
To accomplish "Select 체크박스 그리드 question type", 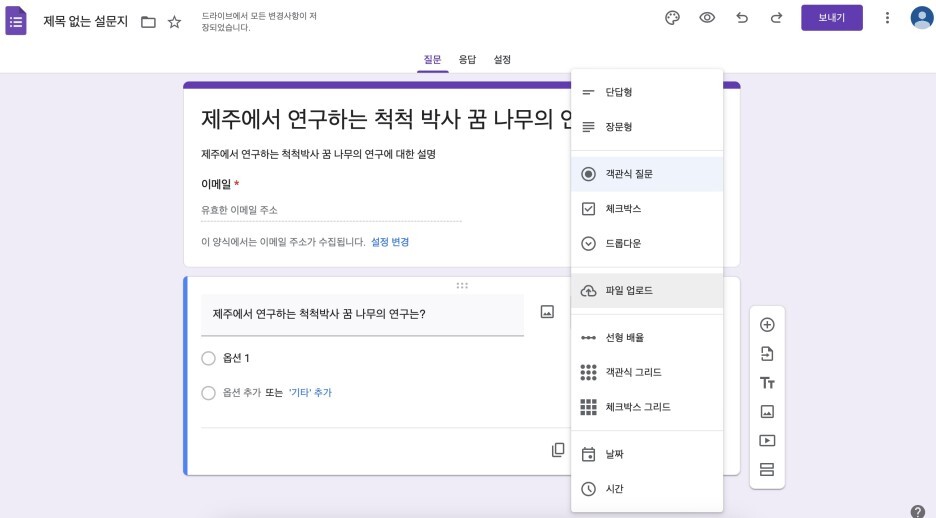I will point(647,407).
